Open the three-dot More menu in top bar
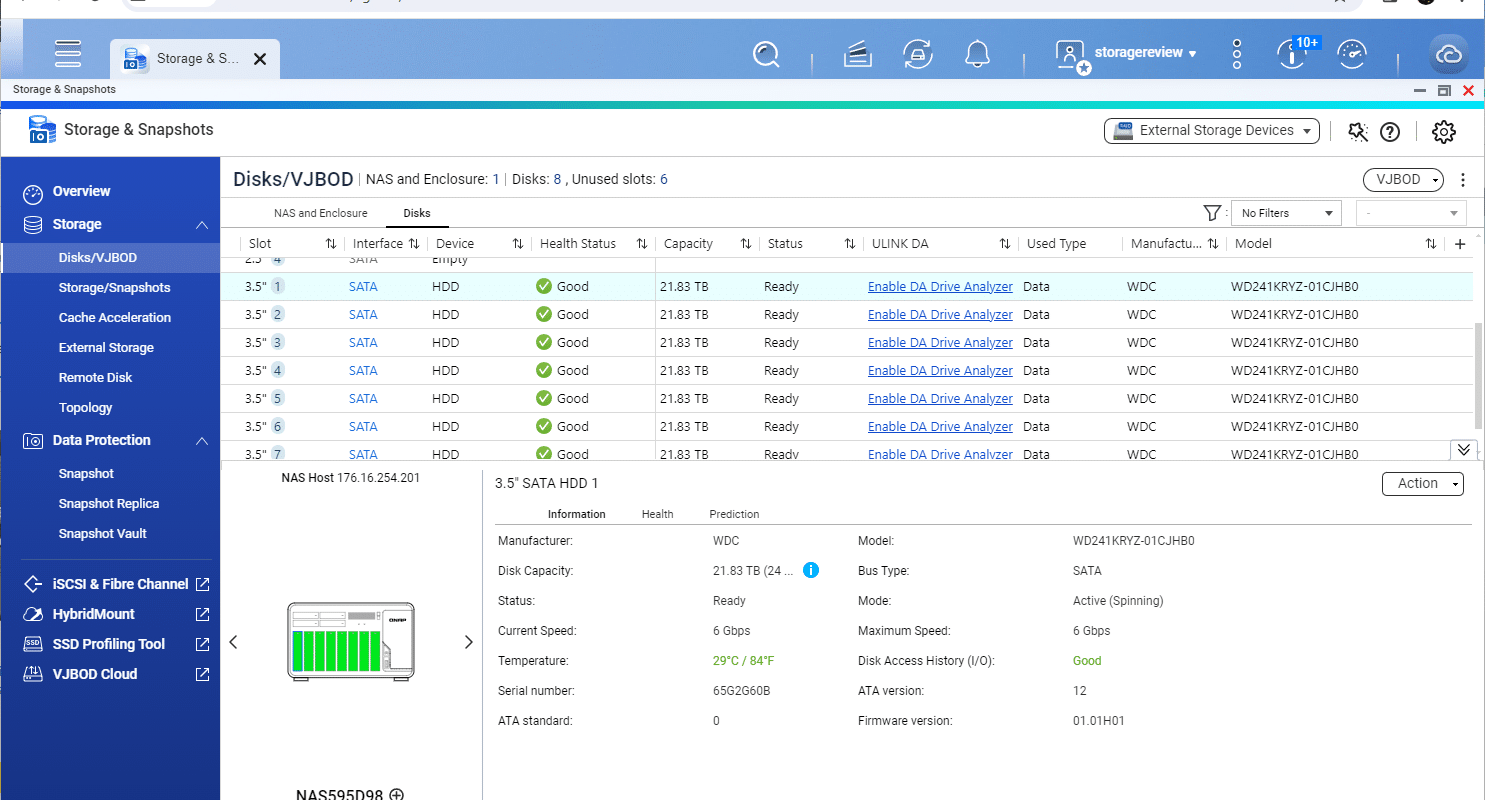 (x=1237, y=54)
